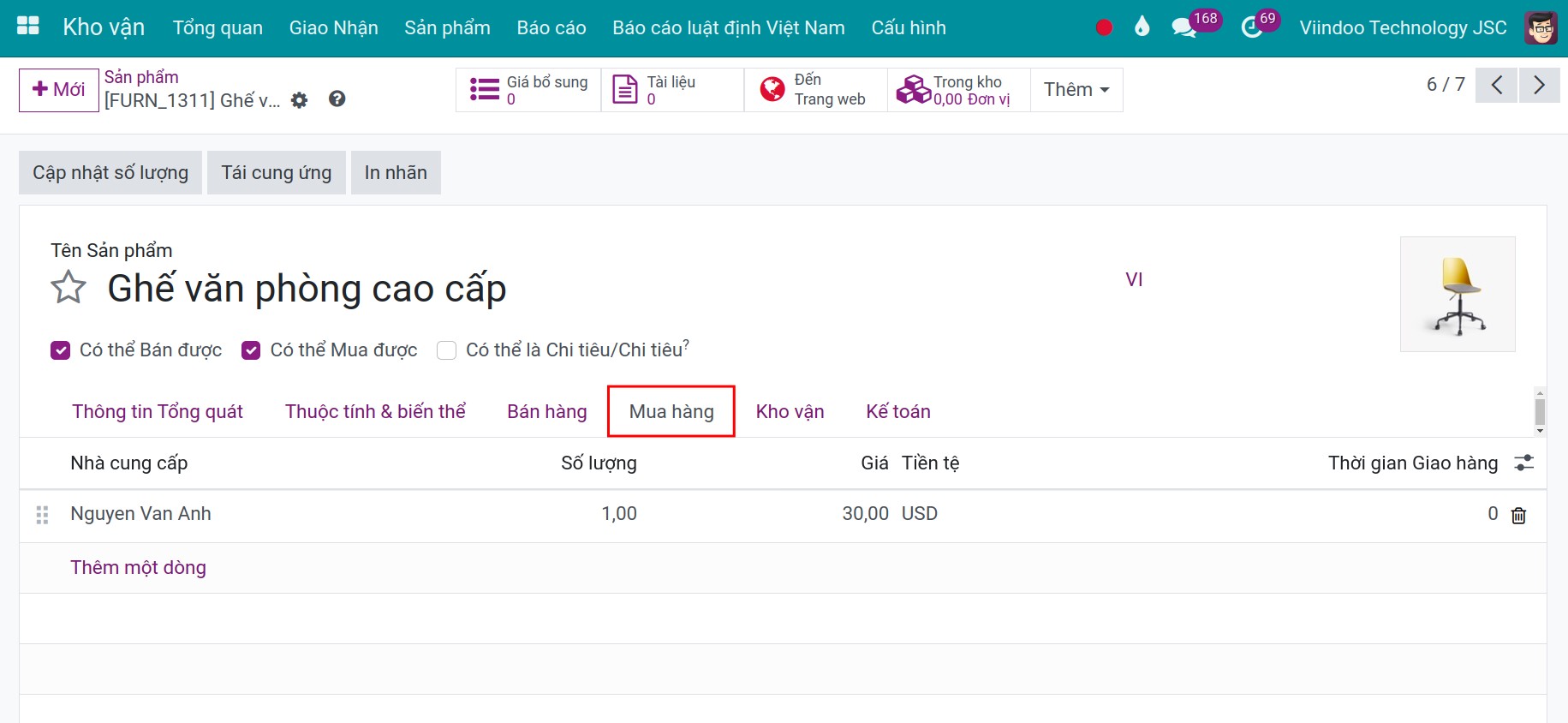Switch to Bán hàng tab
The width and height of the screenshot is (1568, 723).
(x=547, y=412)
